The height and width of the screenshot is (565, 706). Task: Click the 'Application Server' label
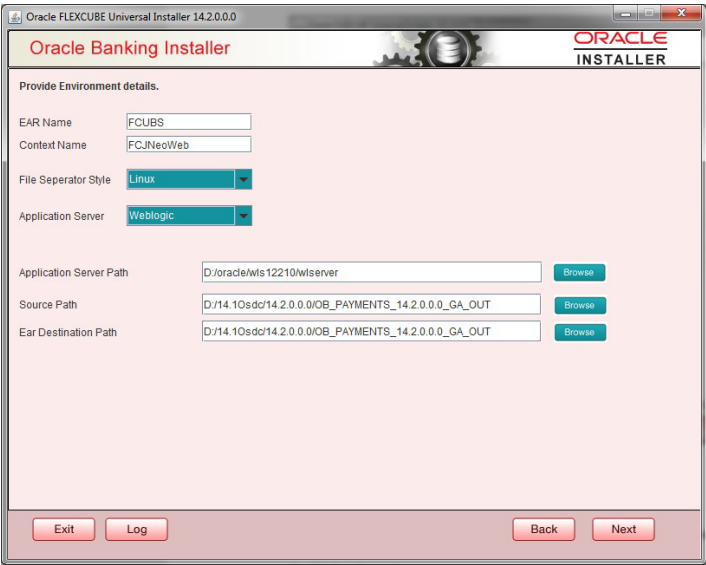coord(61,216)
